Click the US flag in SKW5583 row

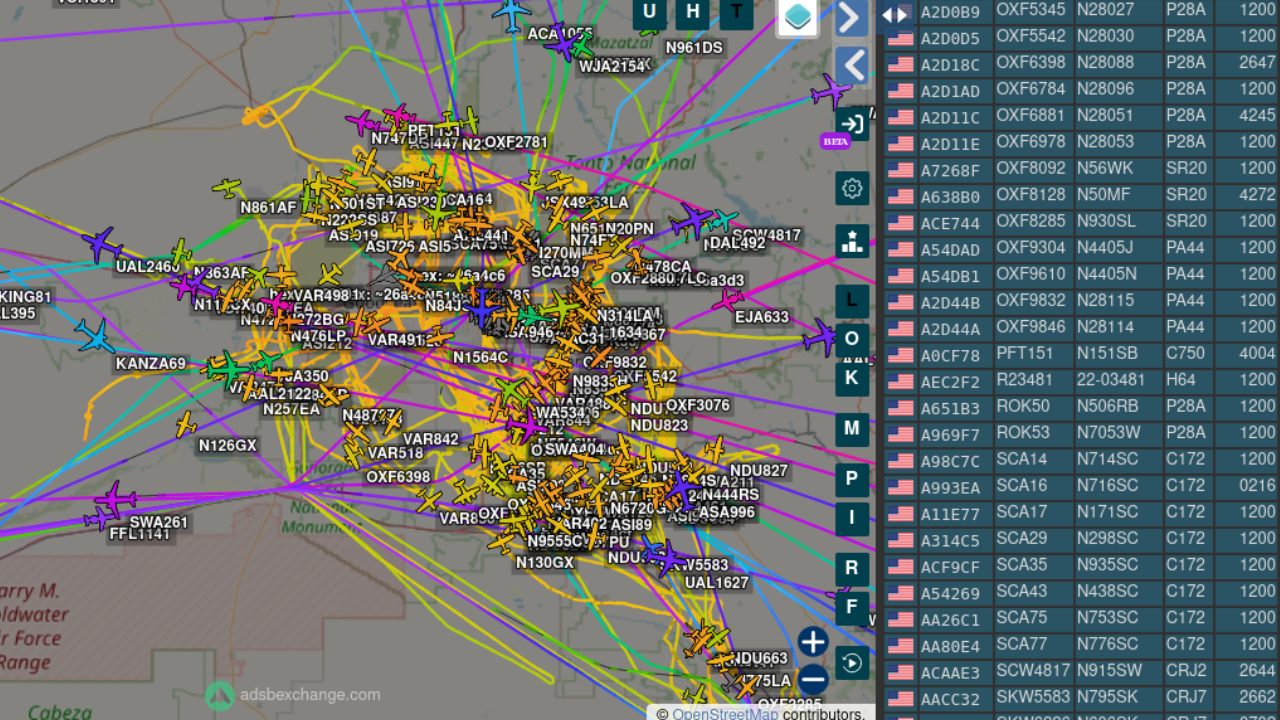[x=901, y=697]
